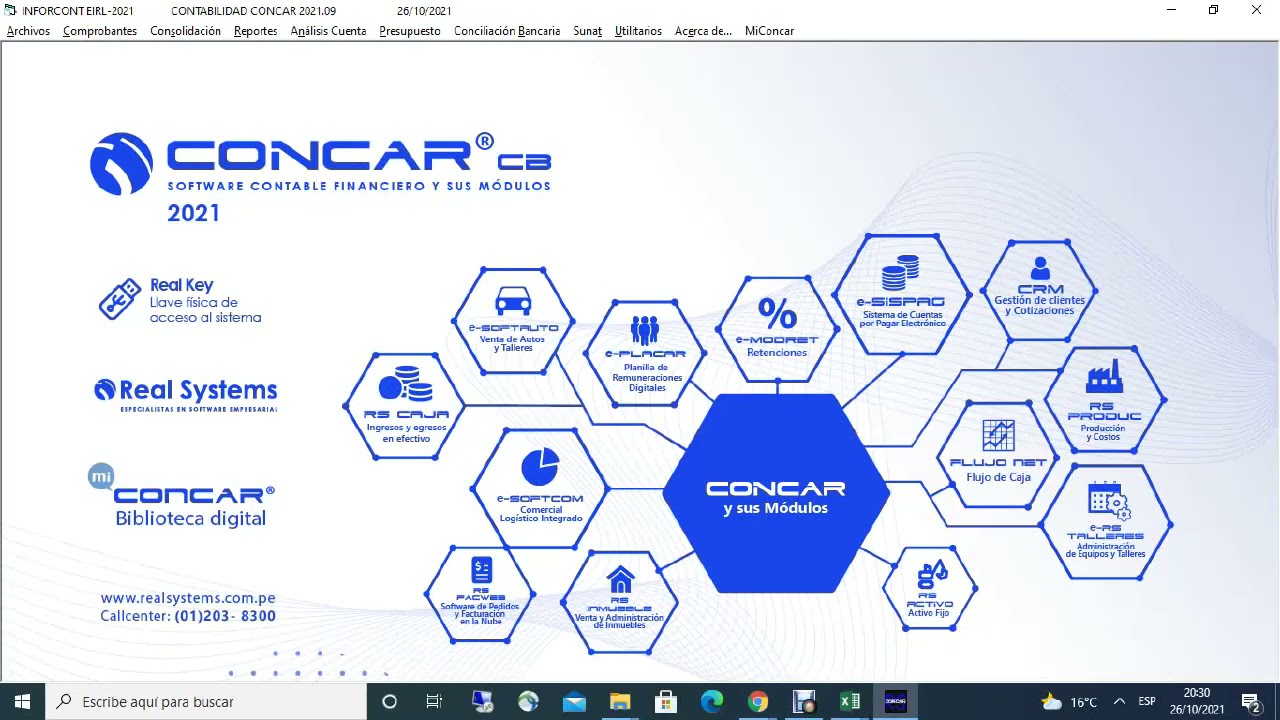Open the weather widget showing 16°C
The width and height of the screenshot is (1280, 720).
(x=1069, y=702)
